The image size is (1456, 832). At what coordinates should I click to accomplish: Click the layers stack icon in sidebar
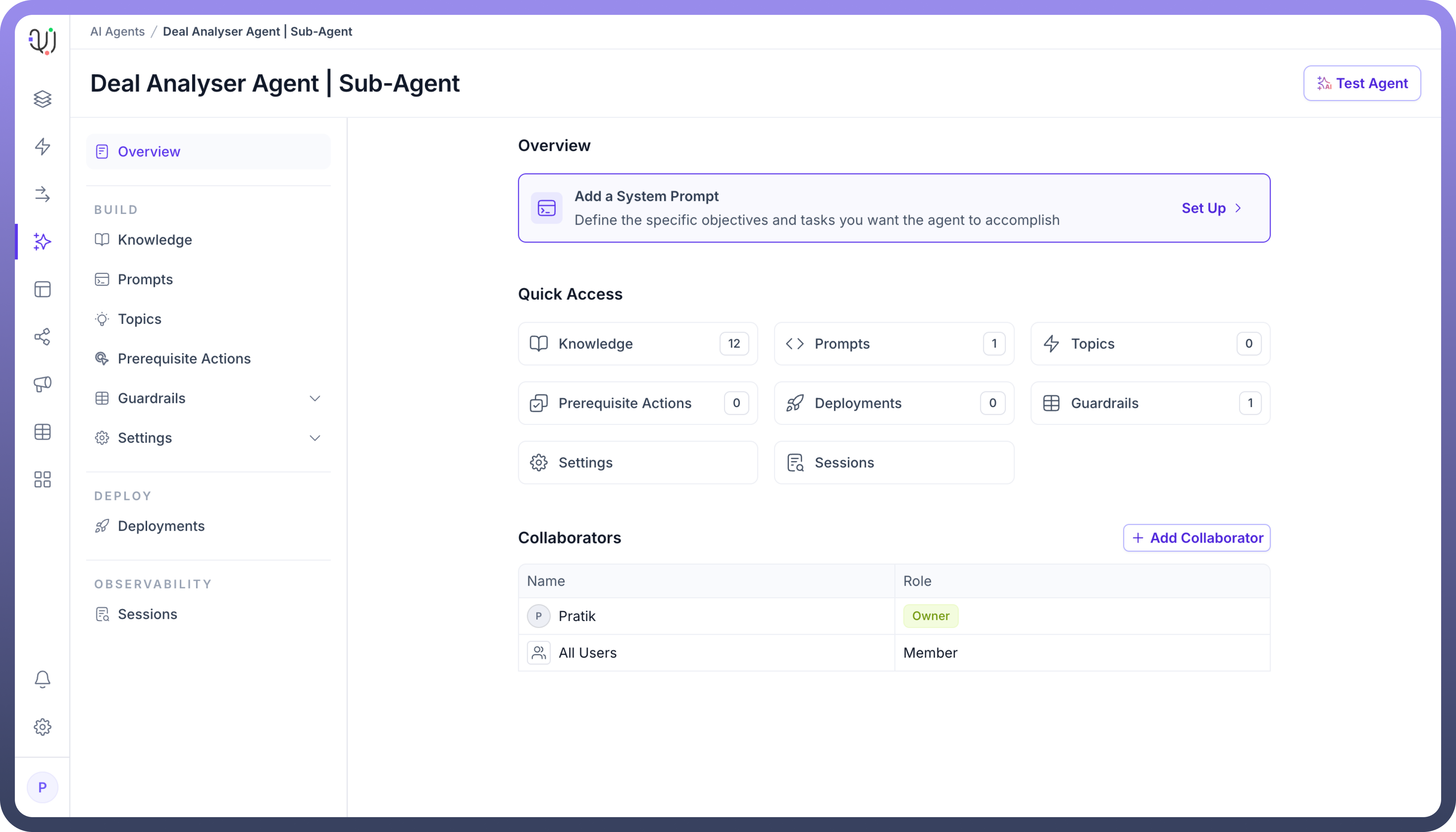coord(42,99)
